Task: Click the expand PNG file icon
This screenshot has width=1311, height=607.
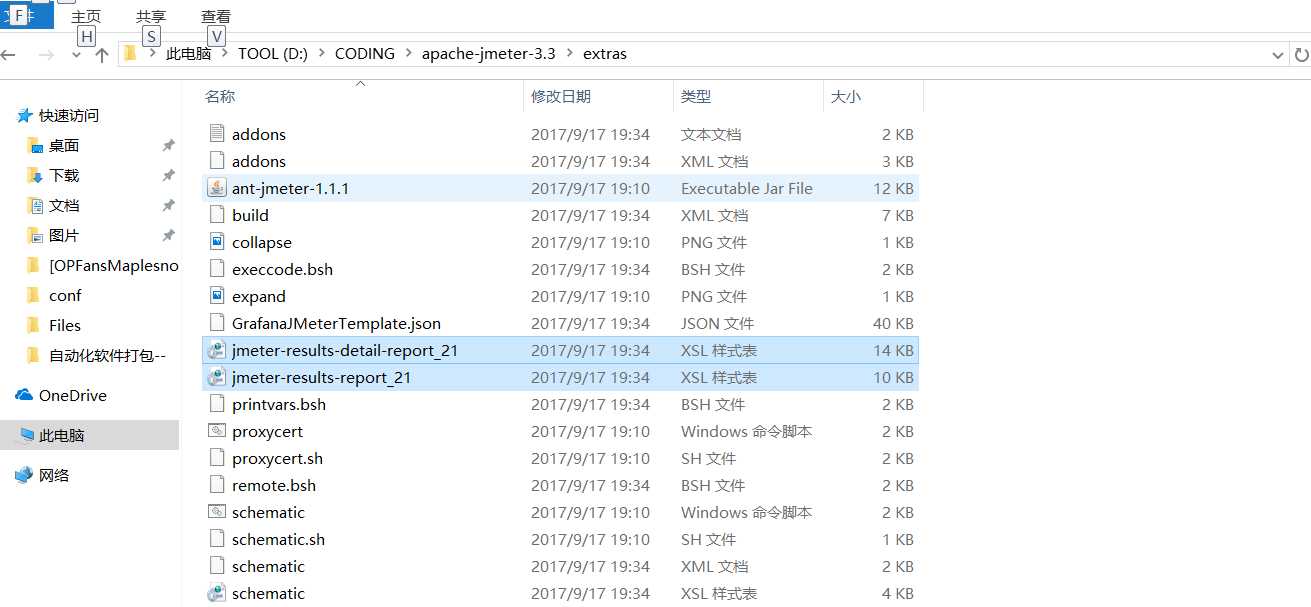Action: 216,296
